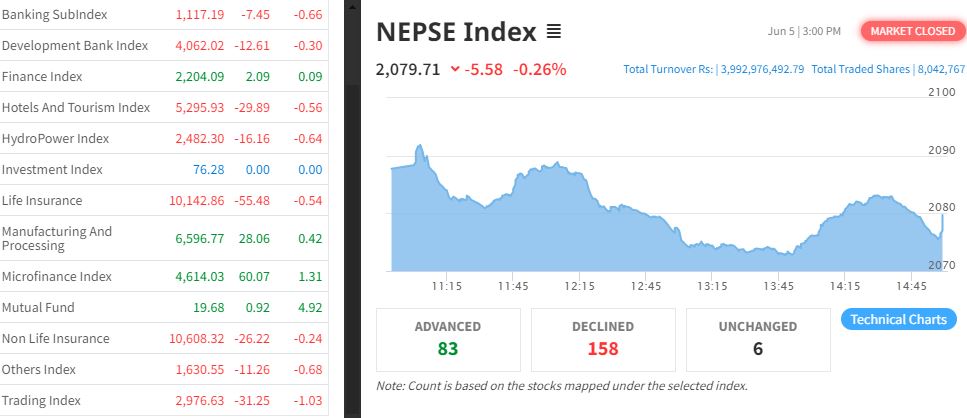Select the Advanced stocks count card
Viewport: 967px width, 418px height.
click(447, 340)
